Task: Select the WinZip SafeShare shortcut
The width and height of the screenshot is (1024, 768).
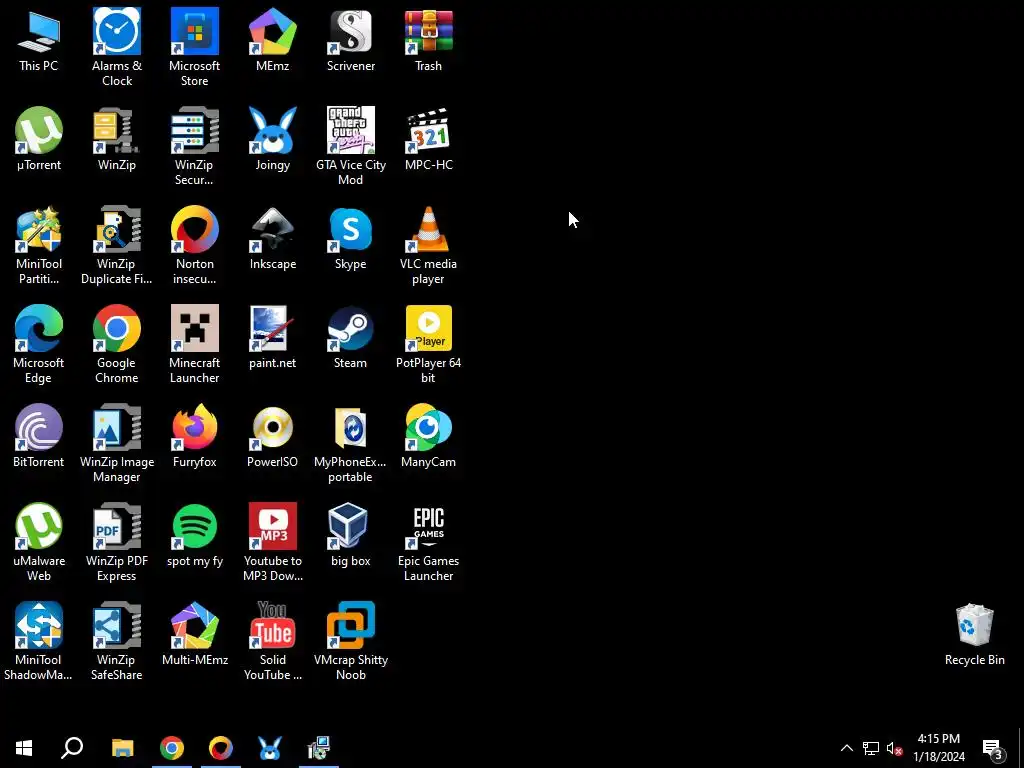Action: [x=117, y=641]
